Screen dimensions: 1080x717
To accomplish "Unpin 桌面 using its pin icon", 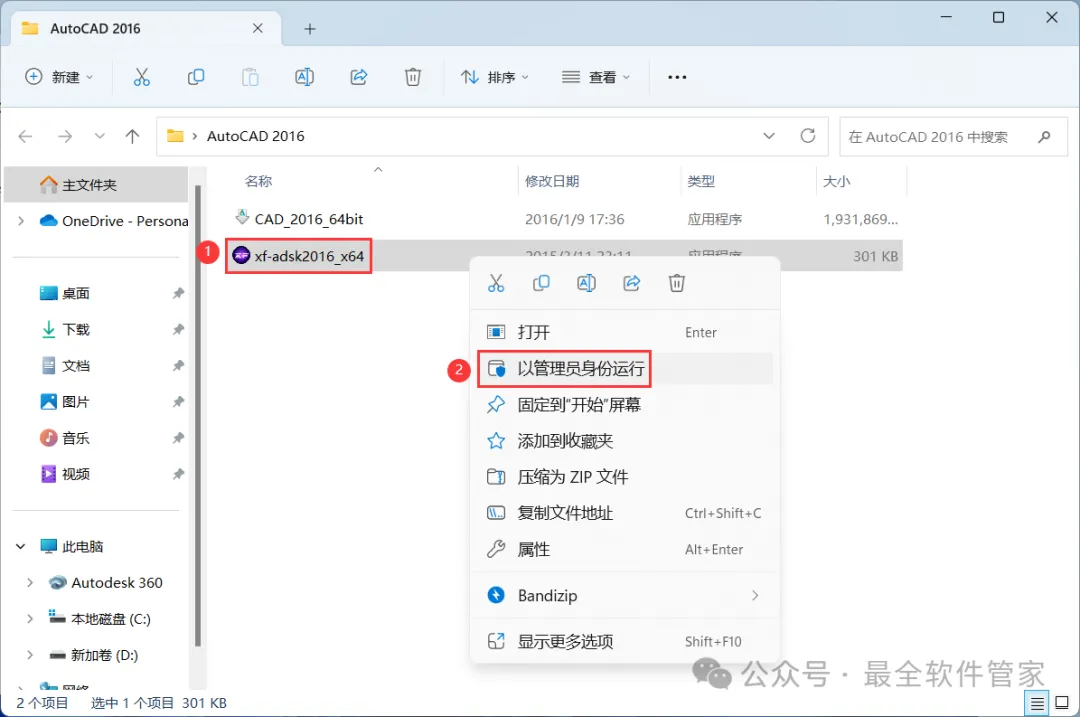I will click(x=178, y=293).
